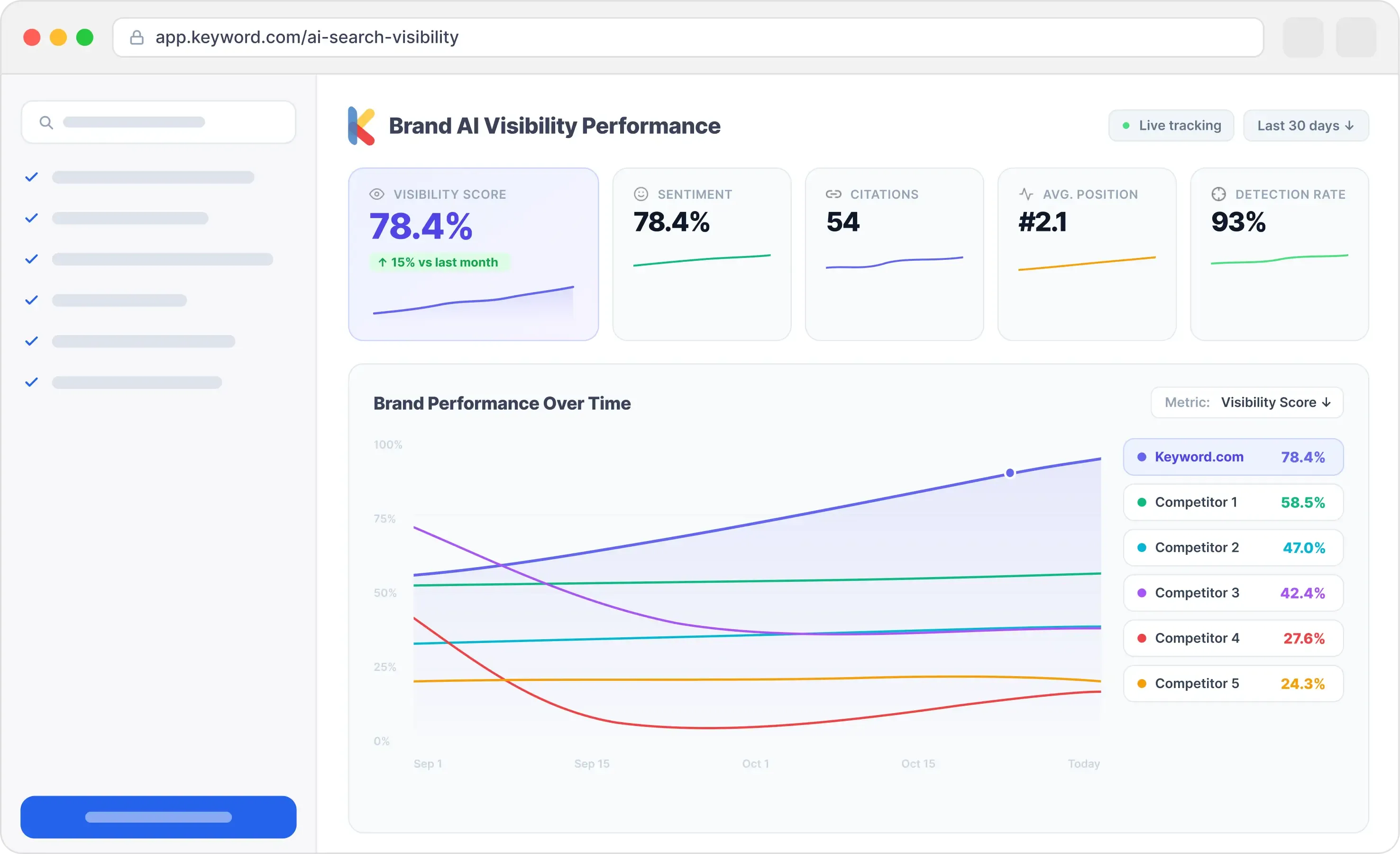Image resolution: width=1400 pixels, height=854 pixels.
Task: Select Keyword.com in the chart legend
Action: (x=1233, y=456)
